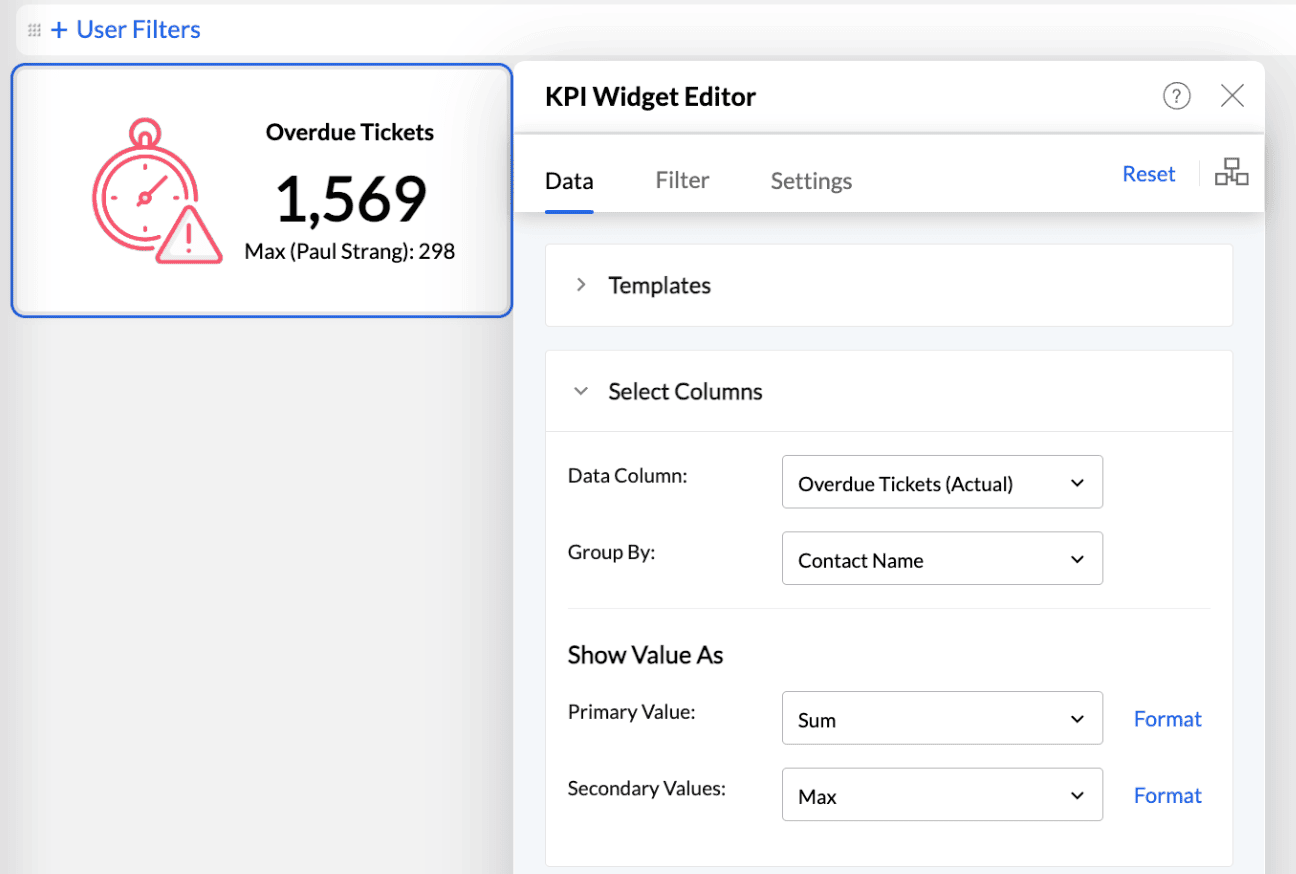The image size is (1296, 874).
Task: Click the dotted drag handle beside User Filters
Action: pyautogui.click(x=34, y=30)
